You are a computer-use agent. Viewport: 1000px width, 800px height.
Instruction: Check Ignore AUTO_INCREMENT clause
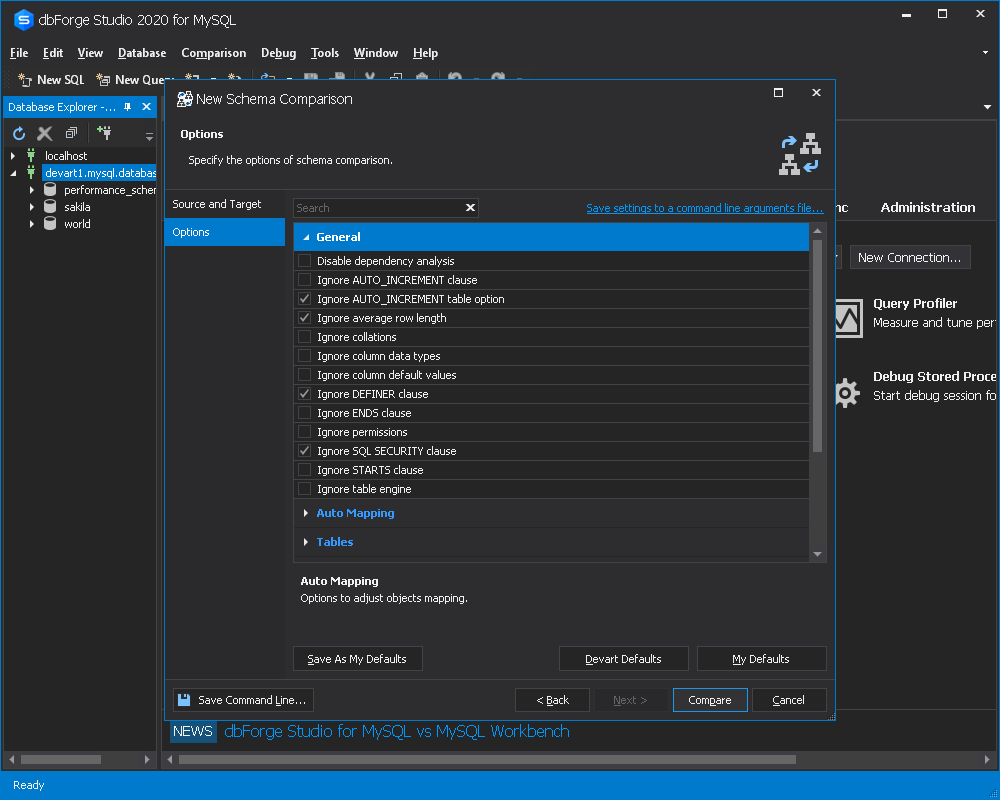[305, 279]
